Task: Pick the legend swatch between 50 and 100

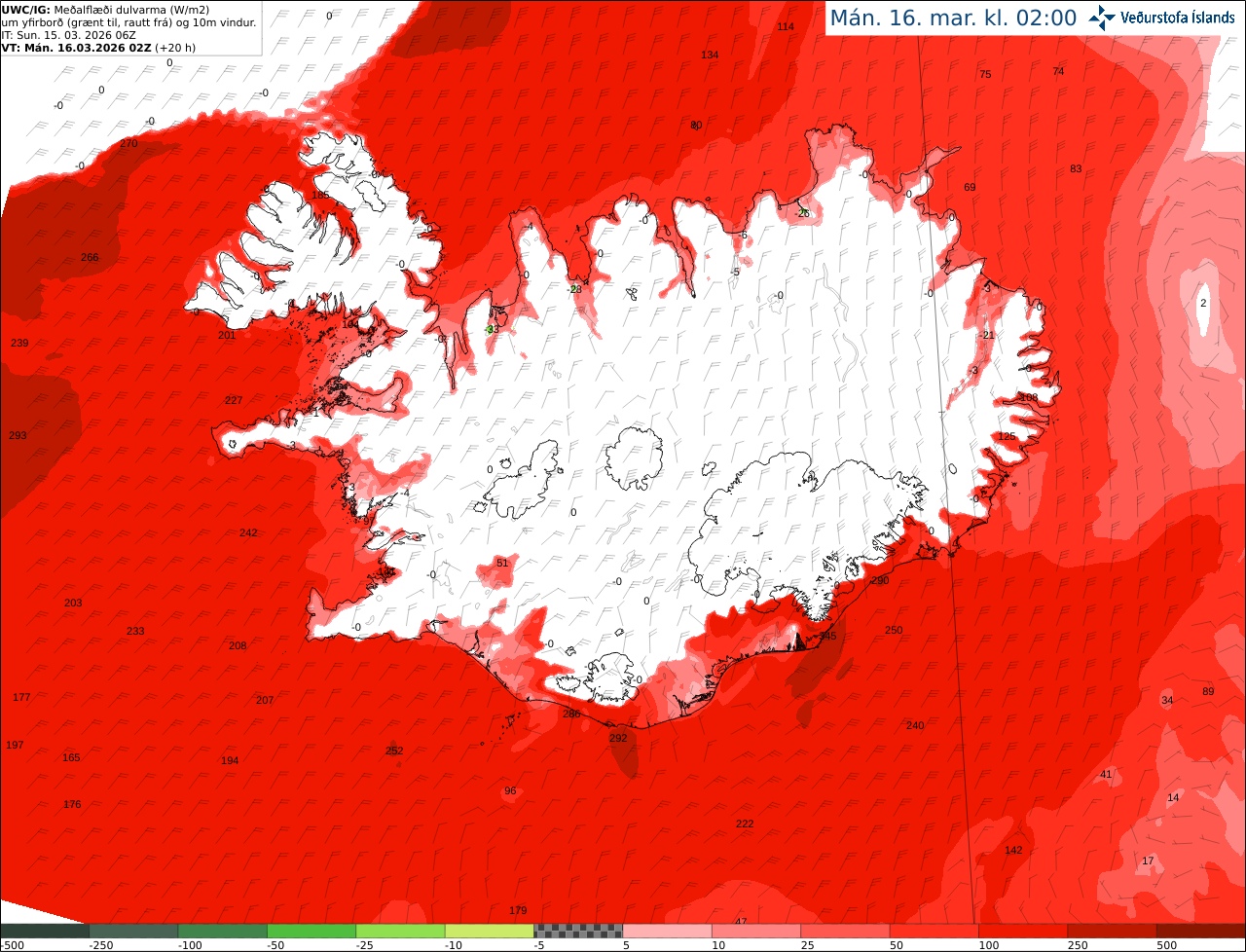Action: (934, 931)
